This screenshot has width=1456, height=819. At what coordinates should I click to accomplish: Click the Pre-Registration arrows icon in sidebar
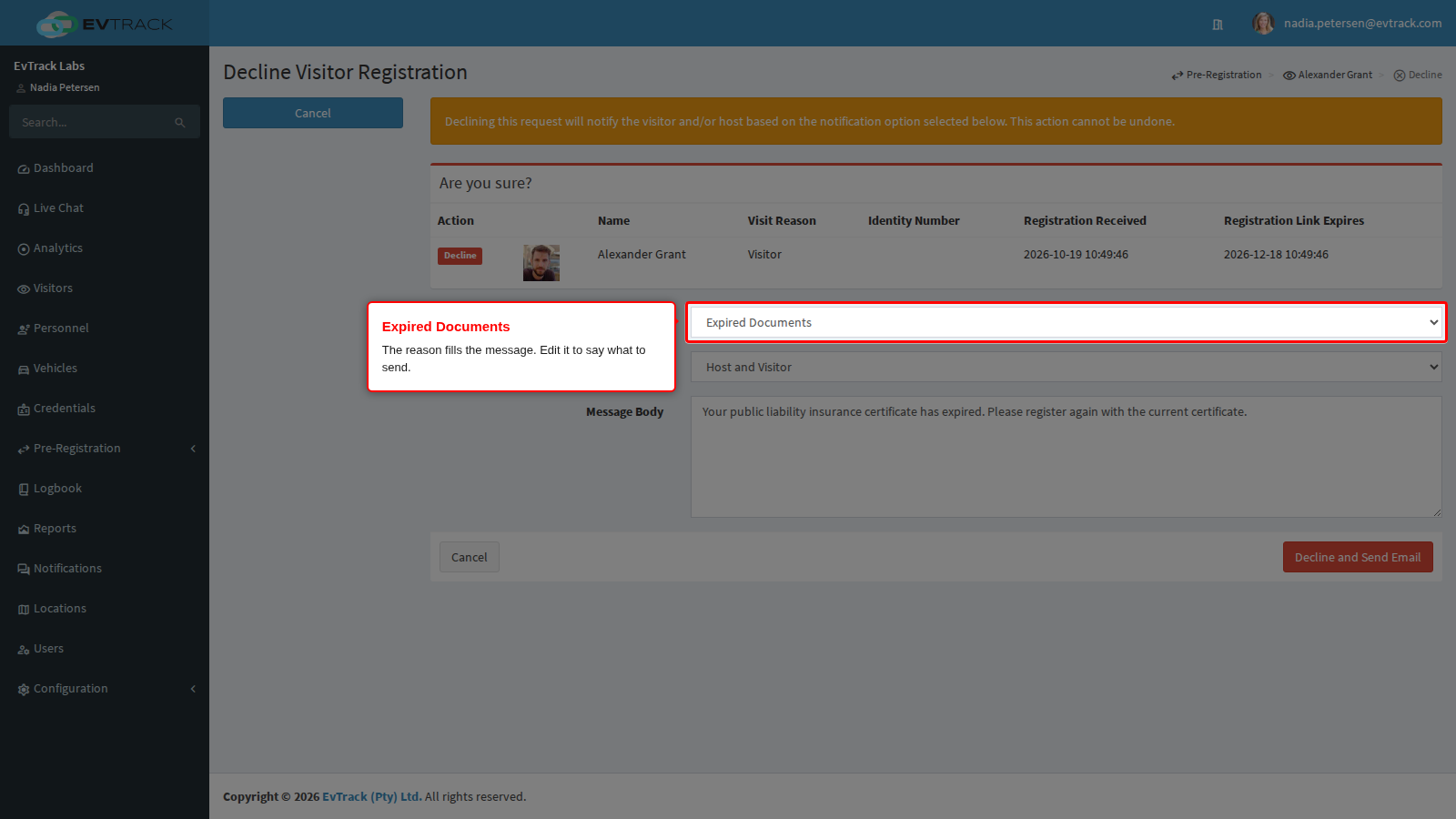click(24, 450)
